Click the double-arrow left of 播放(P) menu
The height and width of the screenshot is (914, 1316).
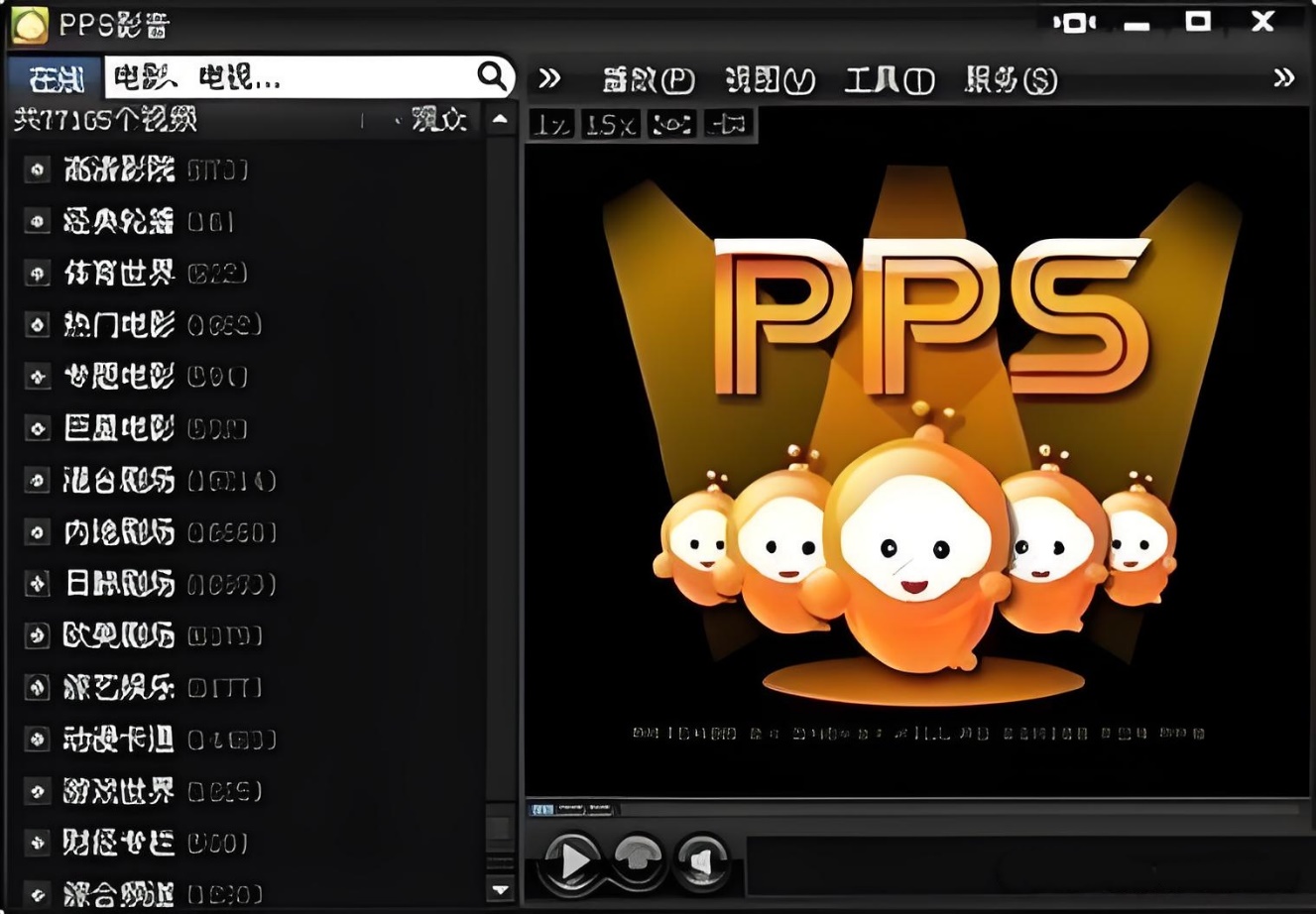(549, 78)
